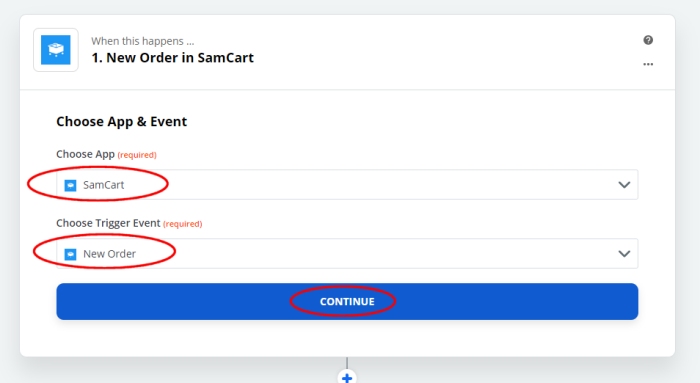The height and width of the screenshot is (383, 700).
Task: Add a step with the plus button
Action: pos(347,377)
